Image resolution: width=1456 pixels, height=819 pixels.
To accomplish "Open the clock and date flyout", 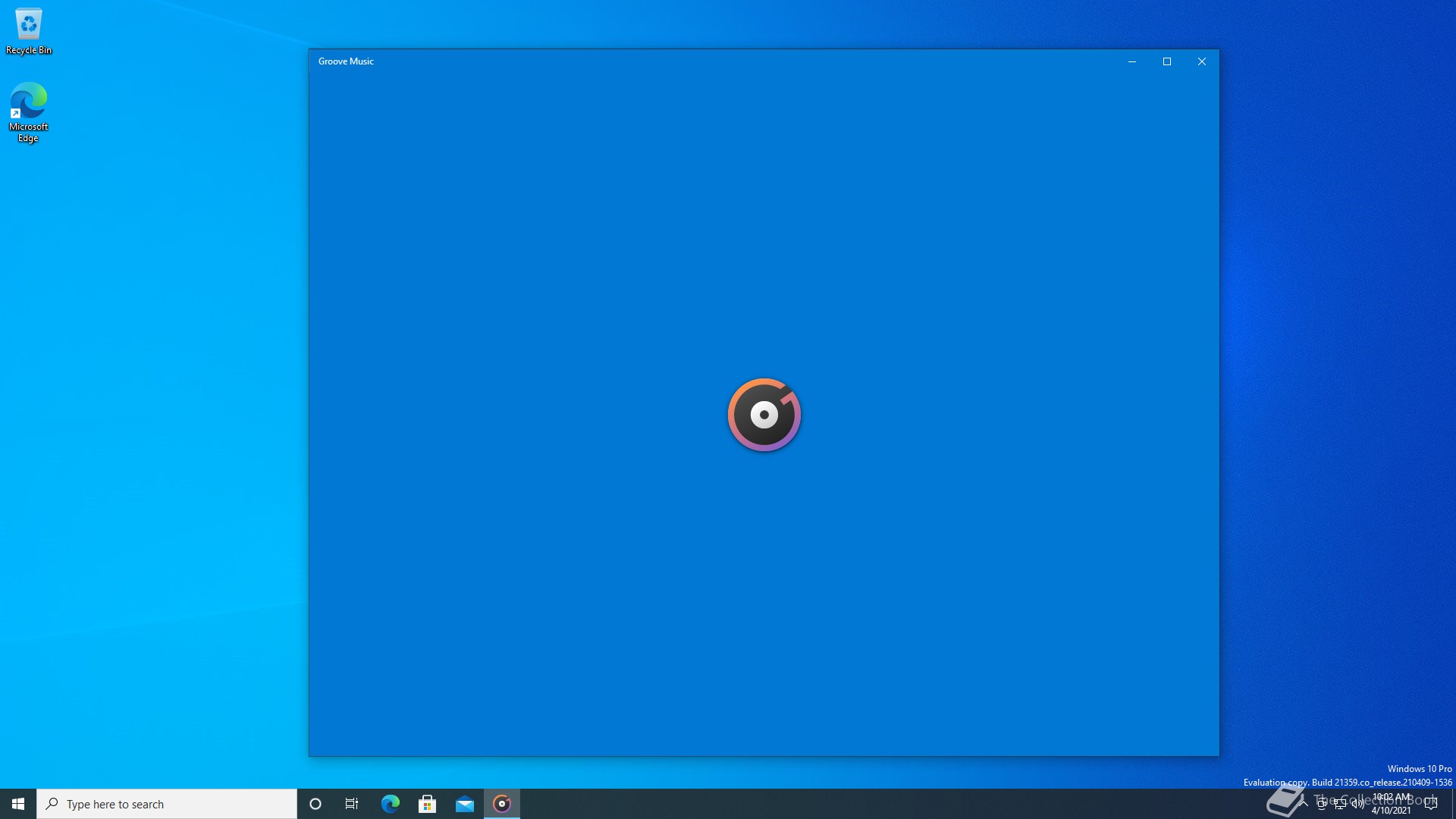I will click(1392, 804).
